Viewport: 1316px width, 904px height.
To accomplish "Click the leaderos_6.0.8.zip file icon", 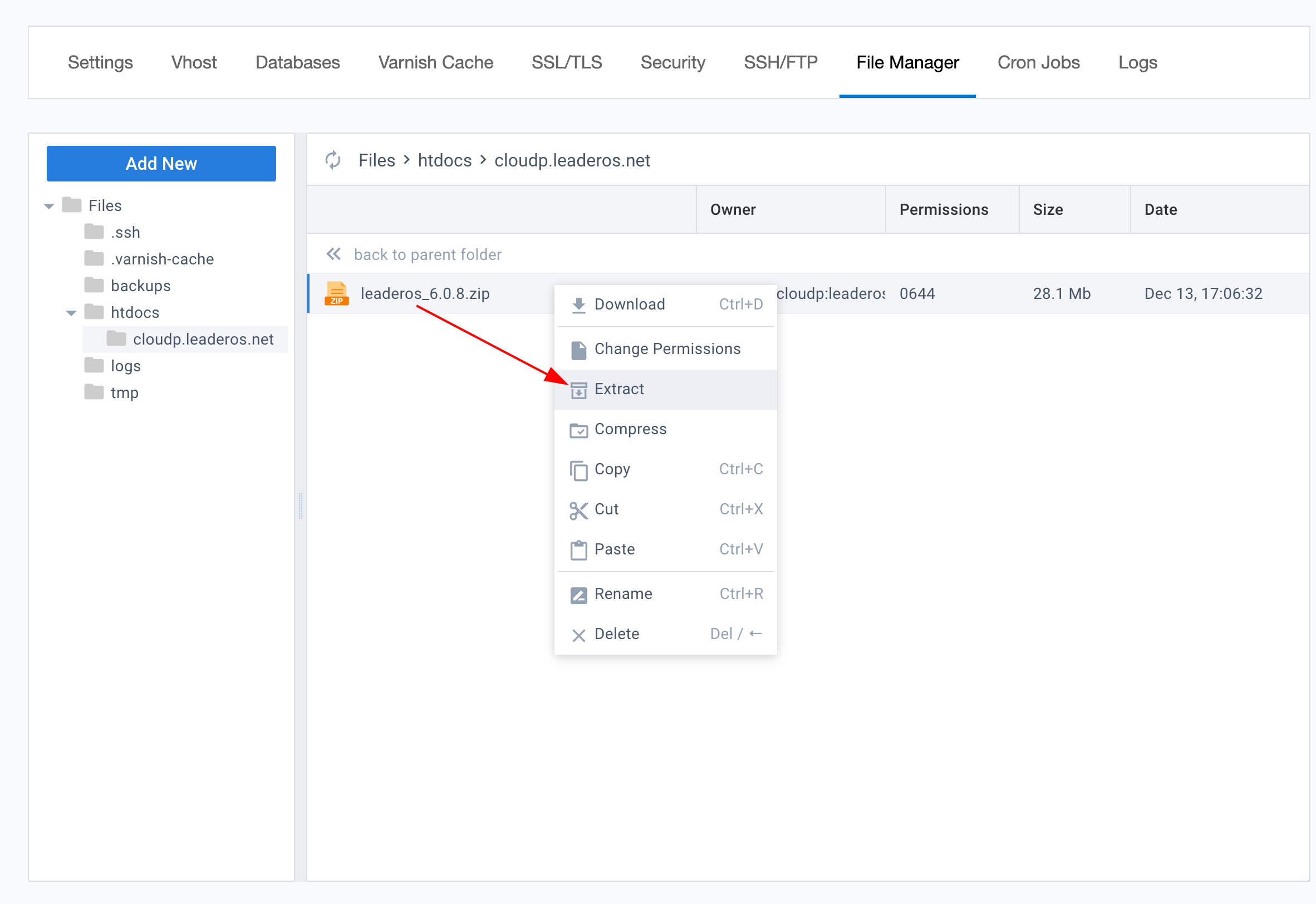I will (336, 293).
